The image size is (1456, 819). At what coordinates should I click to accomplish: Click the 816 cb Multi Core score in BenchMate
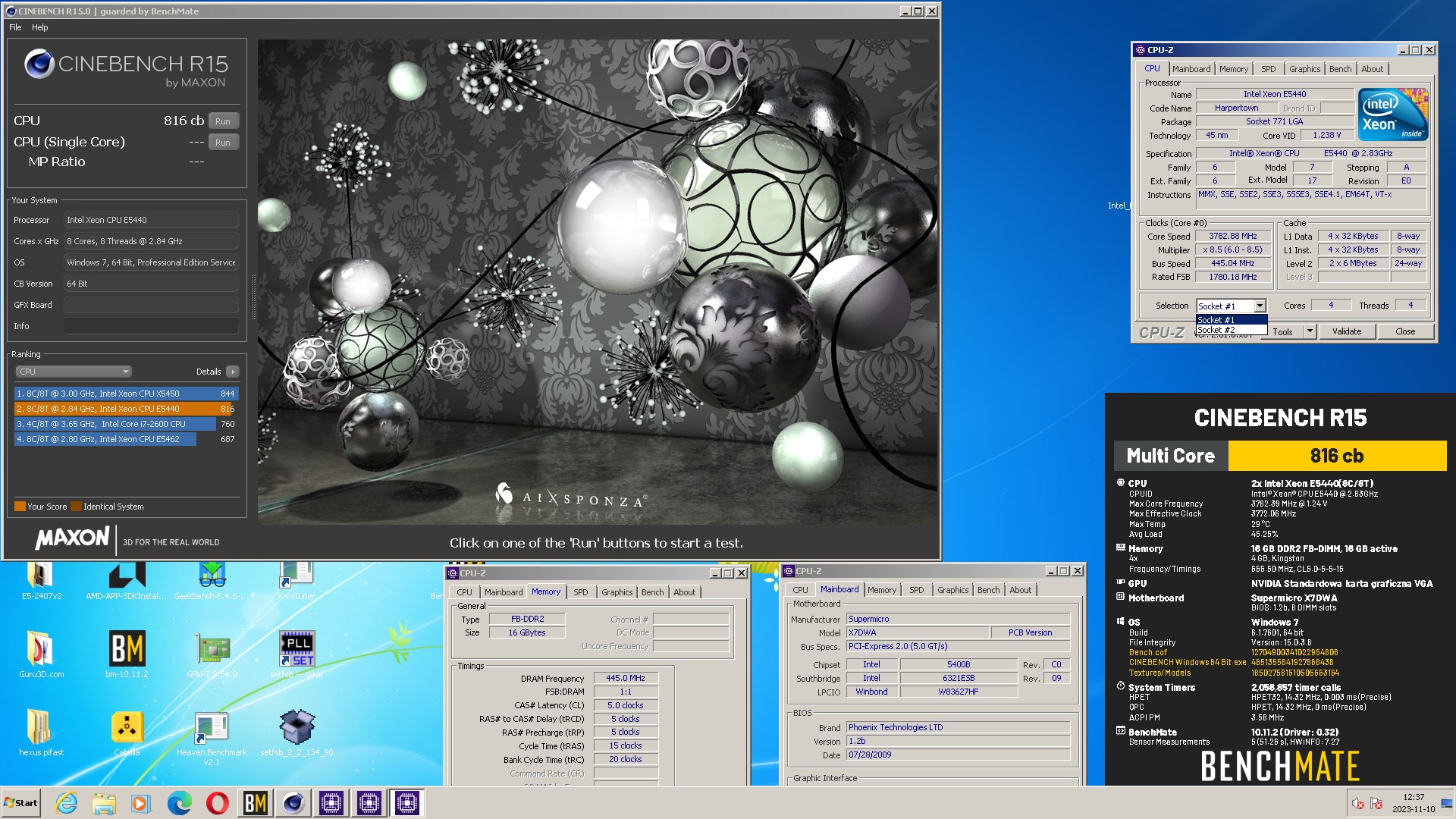pos(1337,456)
